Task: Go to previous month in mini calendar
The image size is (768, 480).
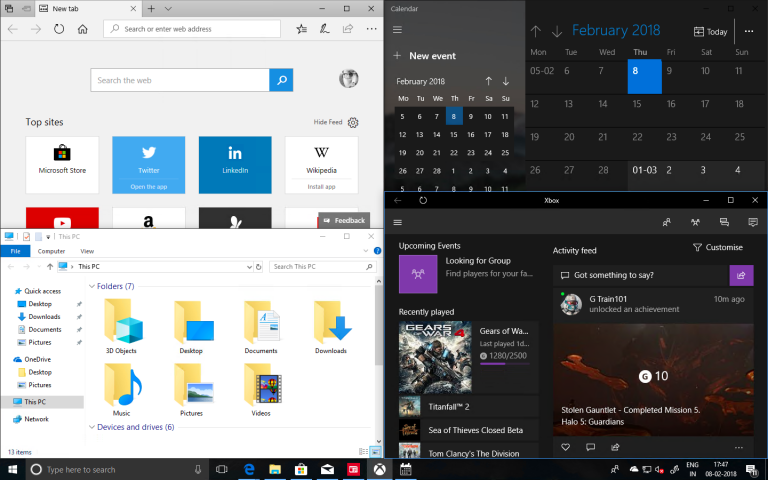Action: 488,81
